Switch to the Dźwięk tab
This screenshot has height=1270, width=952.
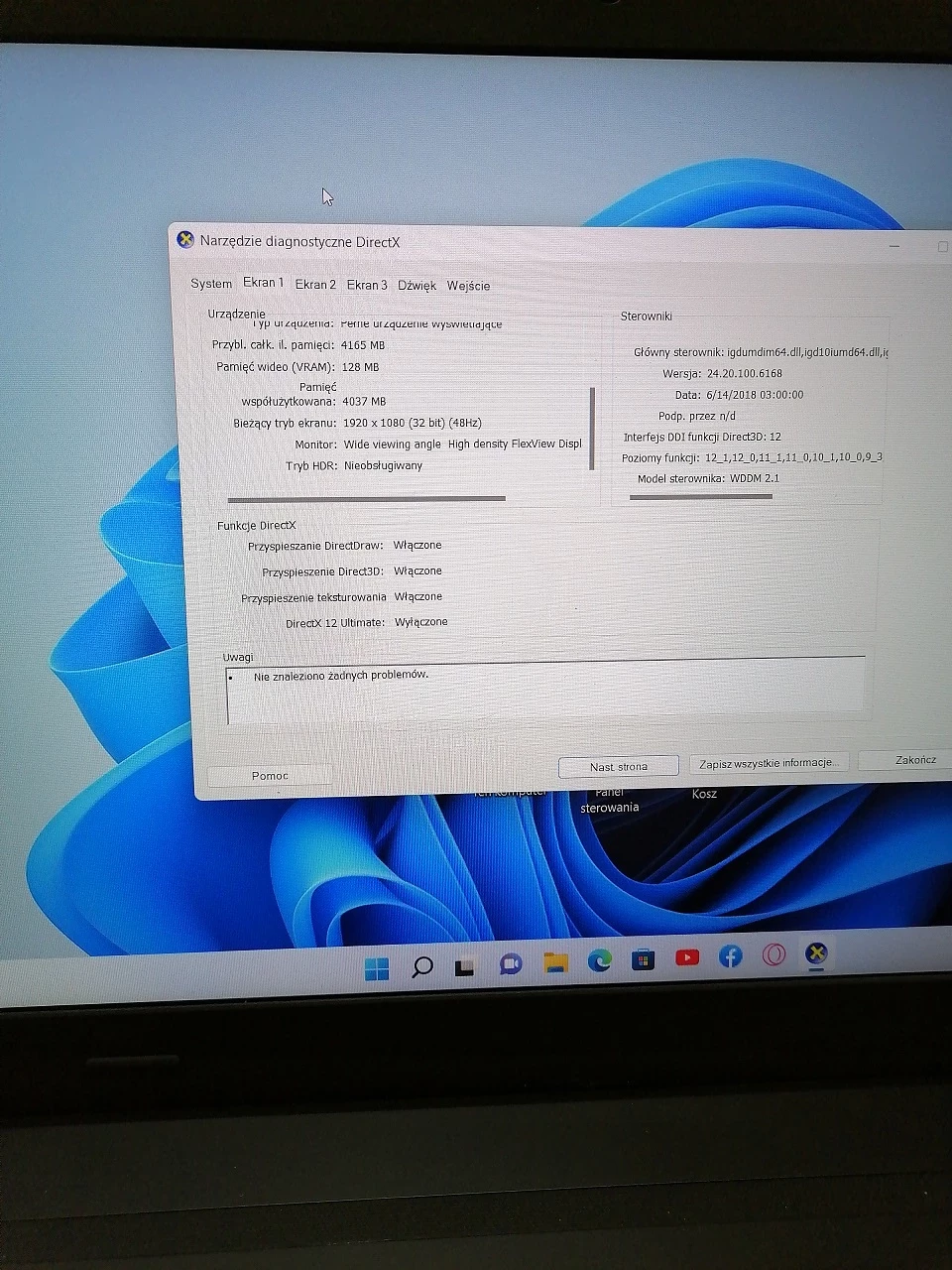(416, 285)
